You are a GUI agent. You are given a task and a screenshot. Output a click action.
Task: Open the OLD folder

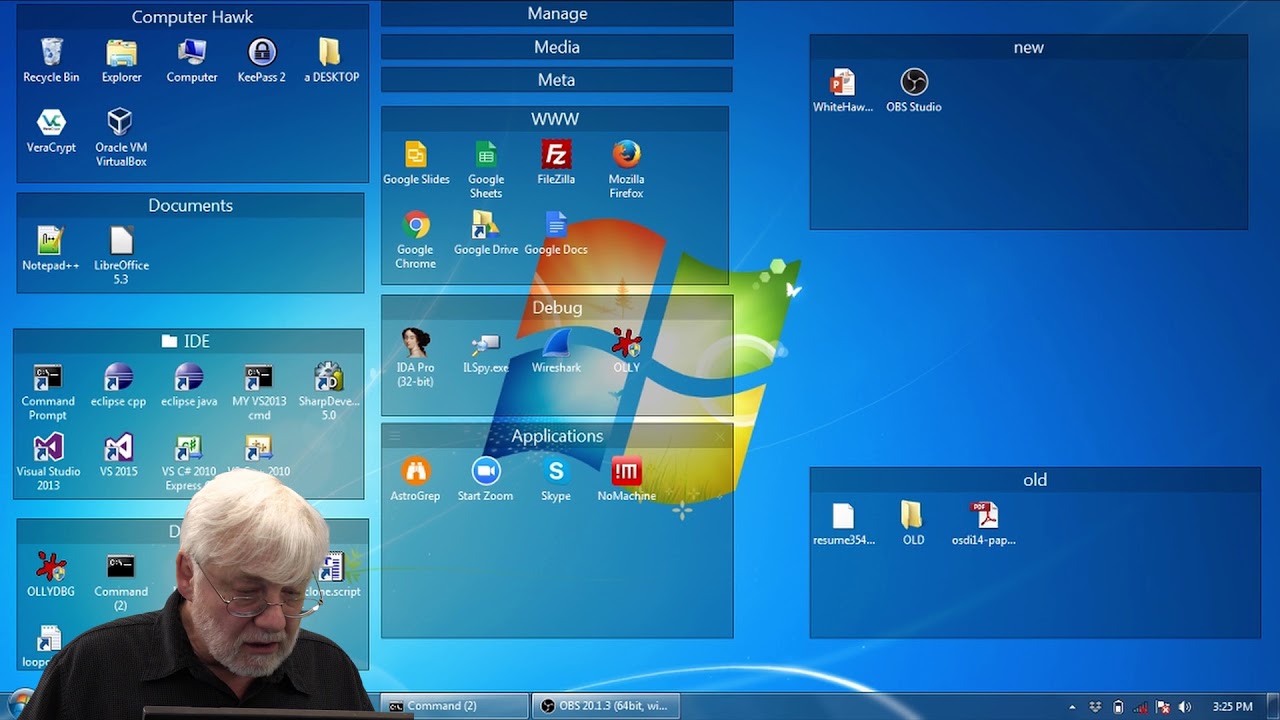coord(913,523)
